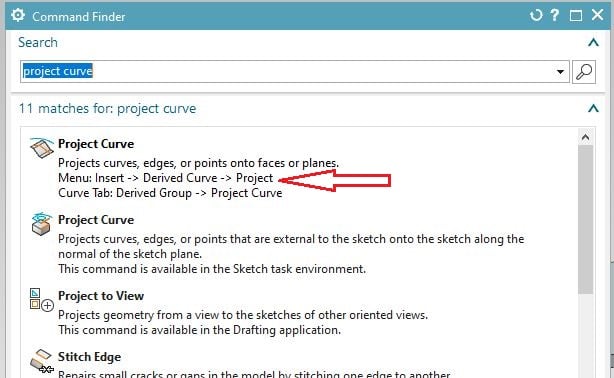This screenshot has height=378, width=614.
Task: Click the magnifying glass search button
Action: click(584, 72)
